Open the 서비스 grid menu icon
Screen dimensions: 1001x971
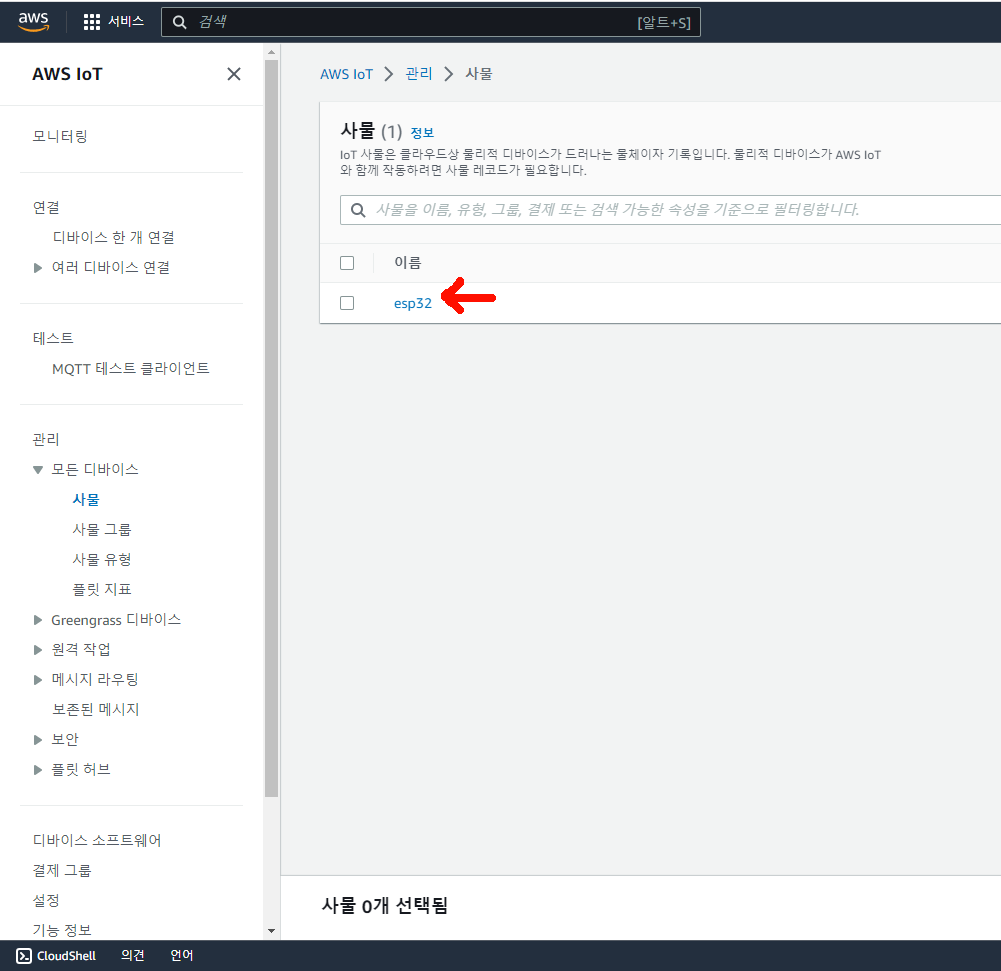point(92,22)
